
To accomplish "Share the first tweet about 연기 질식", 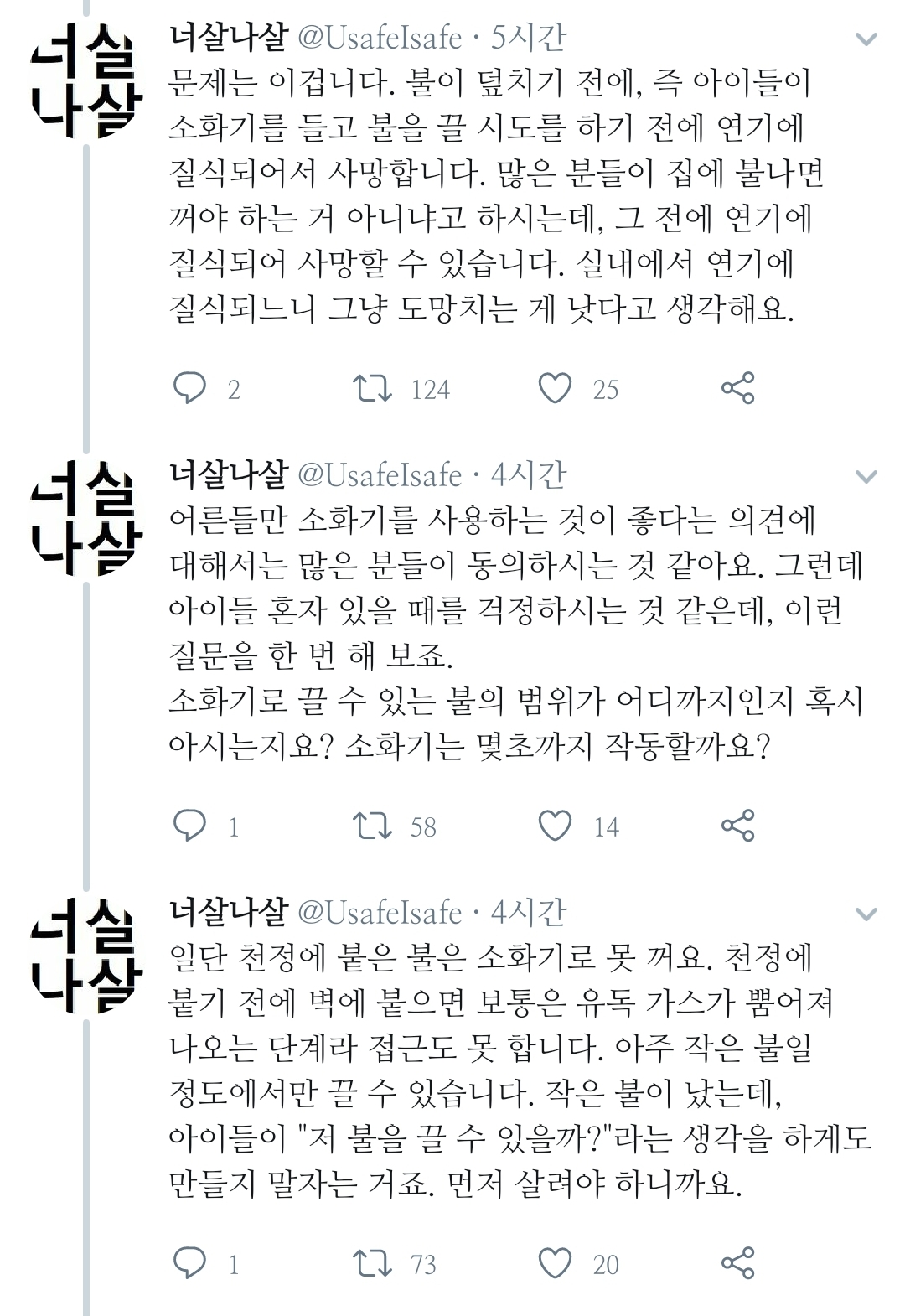I will (x=737, y=388).
